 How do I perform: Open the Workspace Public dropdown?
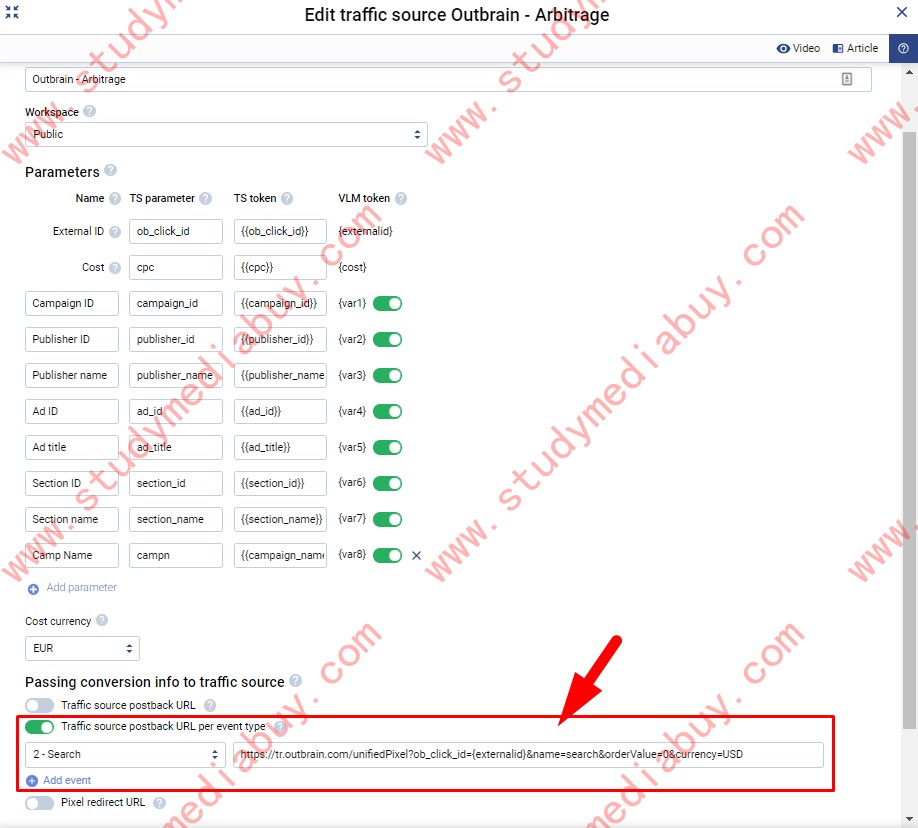click(x=226, y=134)
